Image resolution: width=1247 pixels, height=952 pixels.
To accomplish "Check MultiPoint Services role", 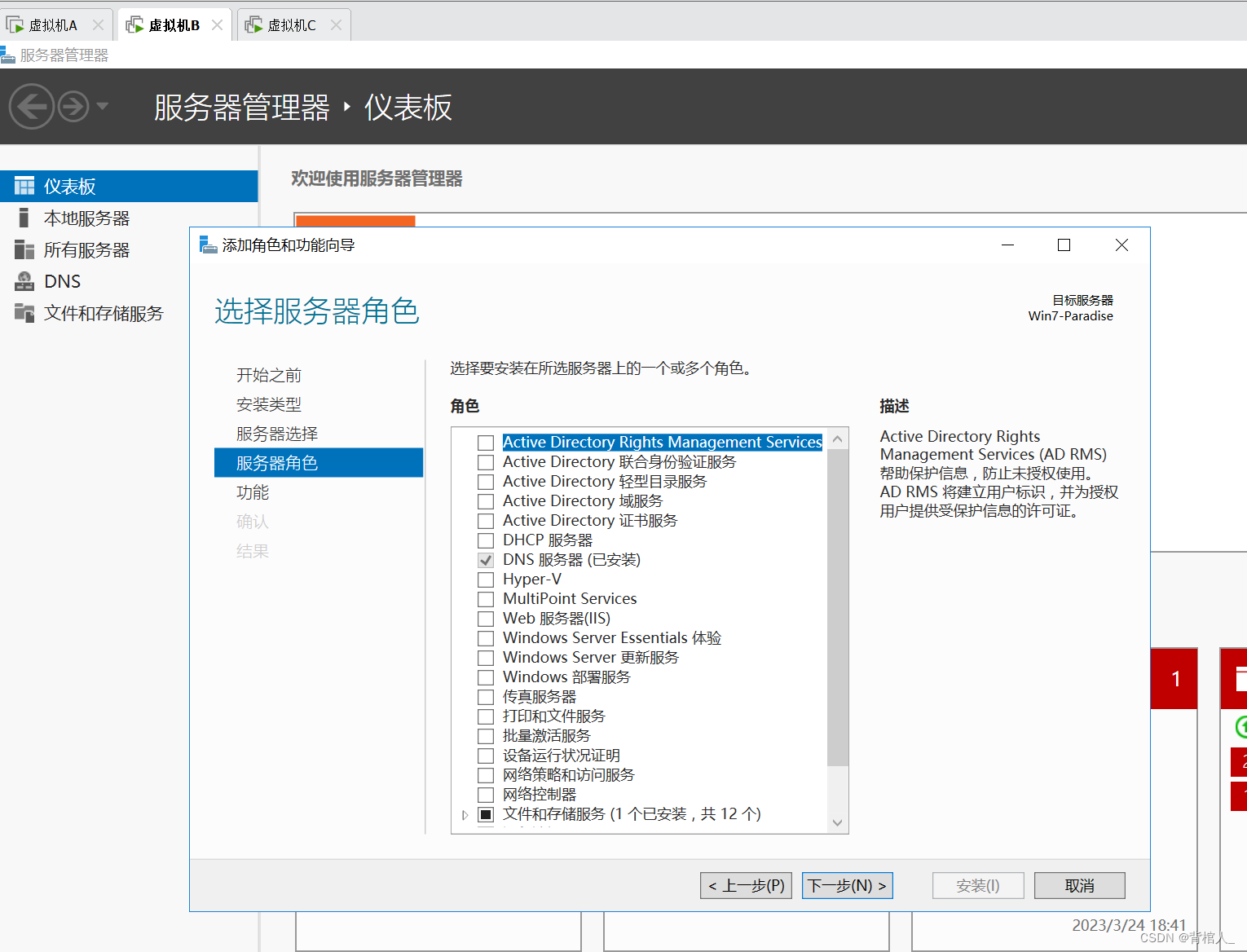I will coord(486,599).
